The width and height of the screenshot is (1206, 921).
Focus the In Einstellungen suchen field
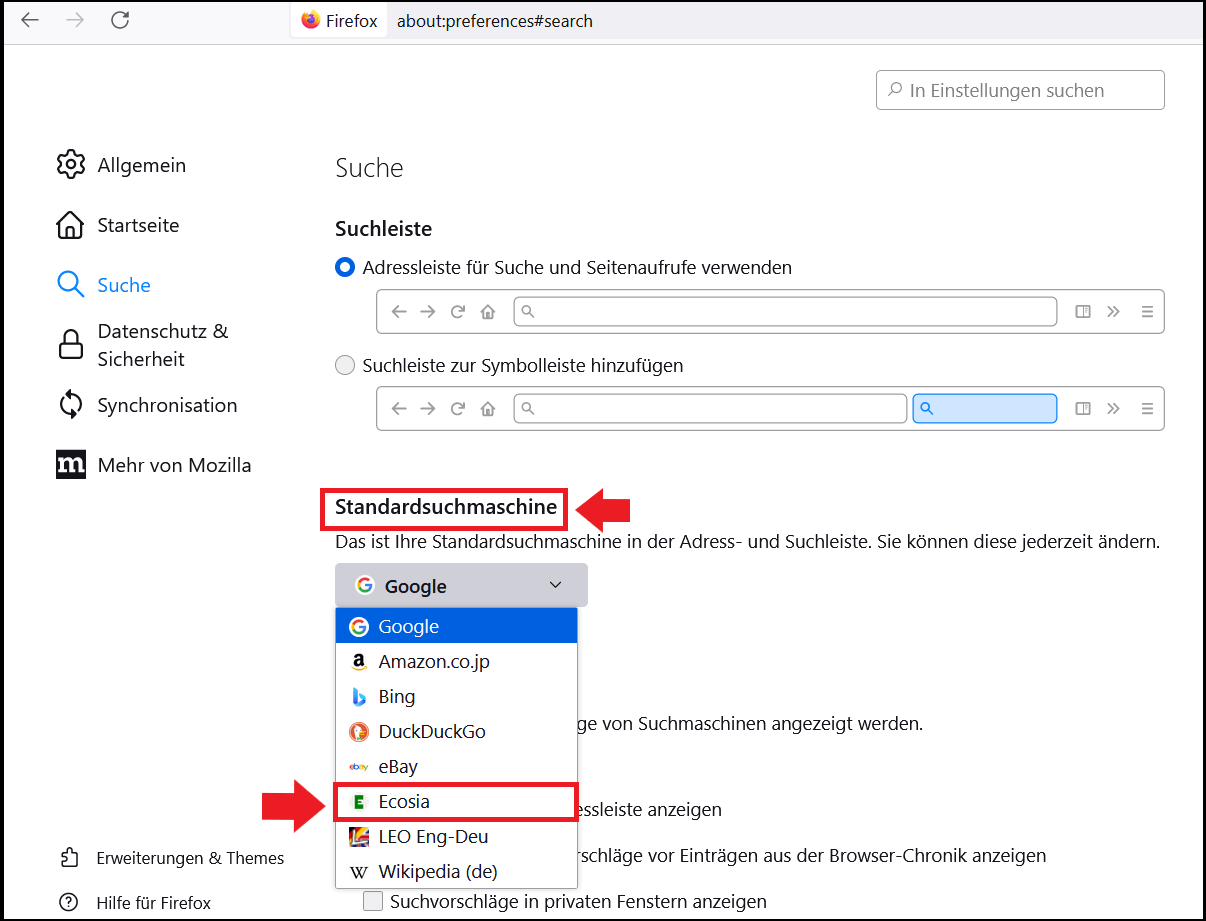(1020, 90)
